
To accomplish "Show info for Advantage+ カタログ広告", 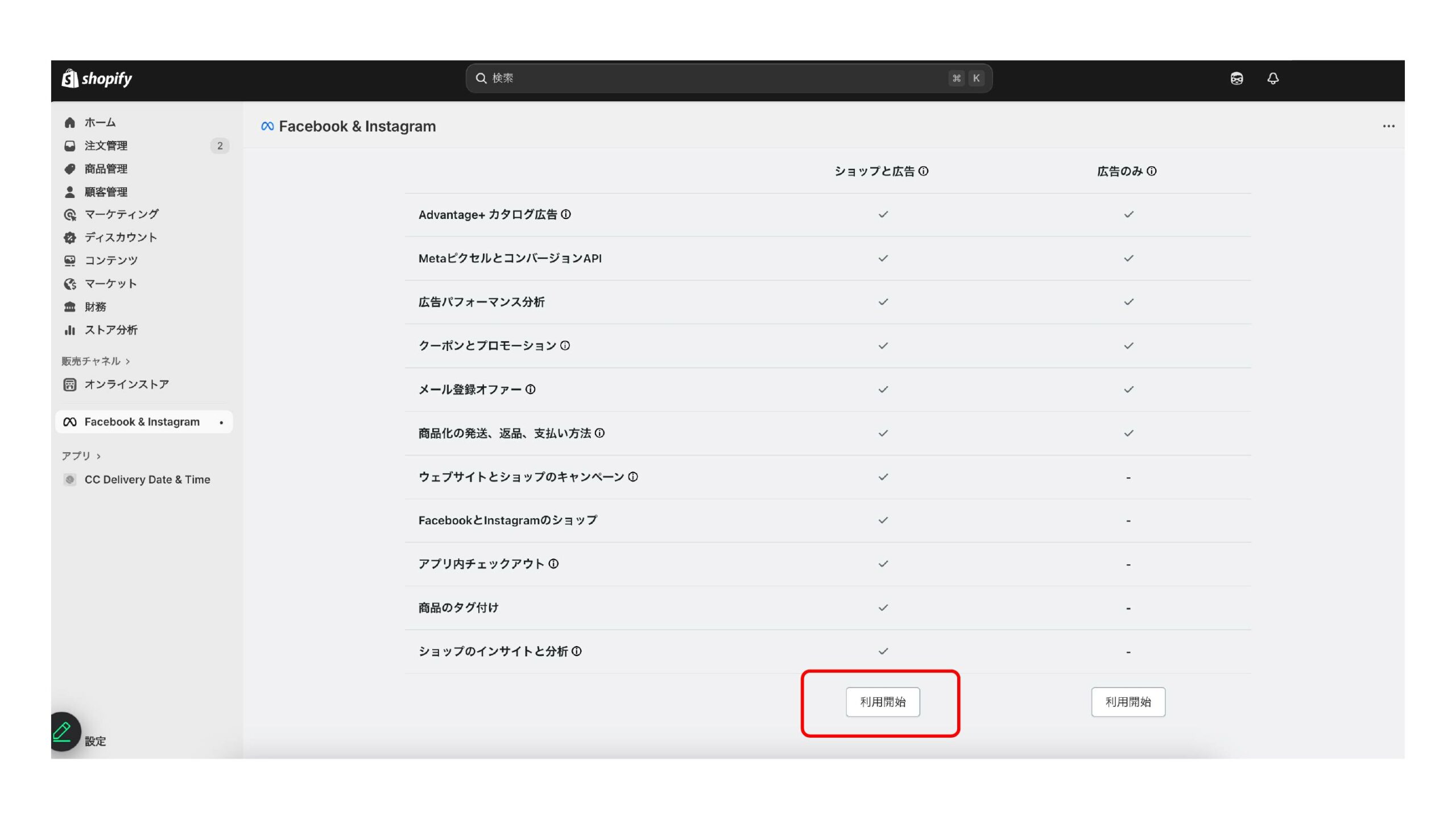I will pos(566,214).
